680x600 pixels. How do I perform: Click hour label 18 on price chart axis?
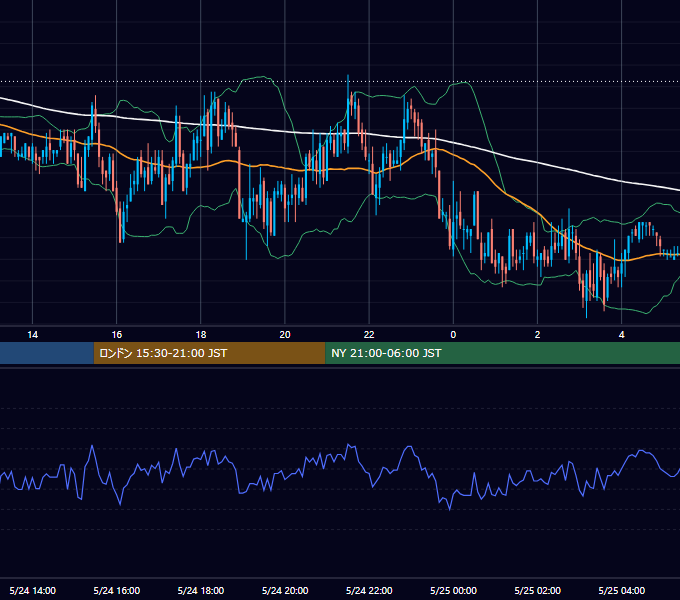tap(201, 335)
